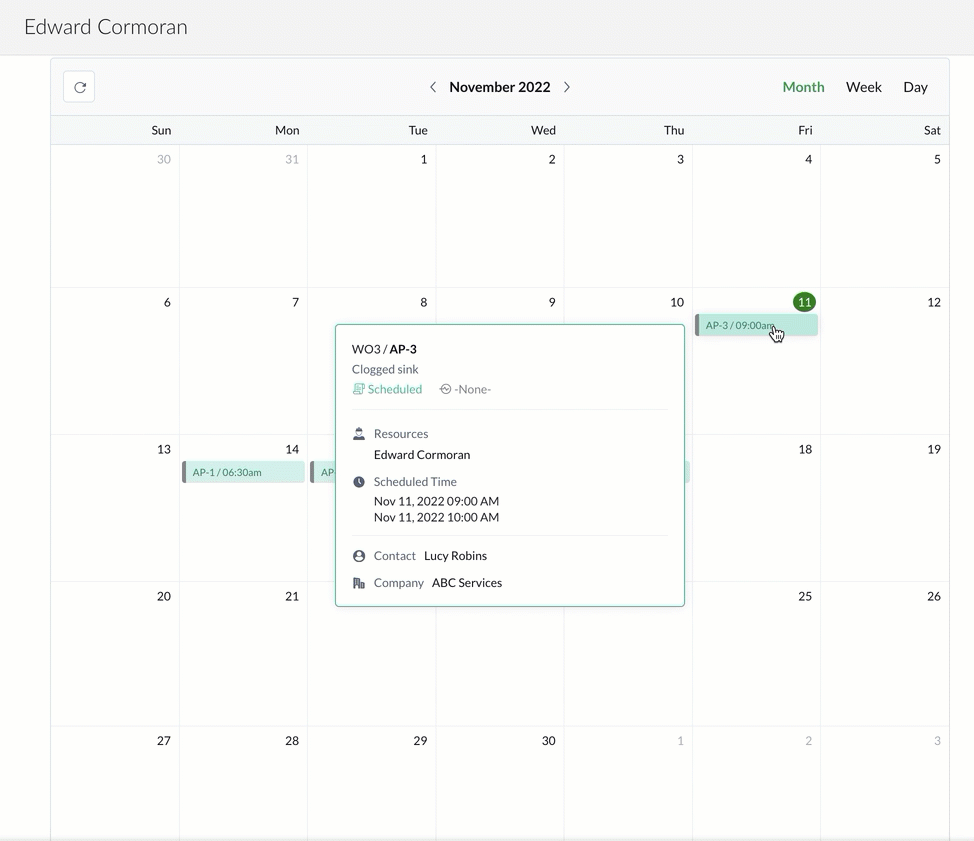Click the -None- label in popup
Viewport: 974px width, 841px height.
(473, 389)
